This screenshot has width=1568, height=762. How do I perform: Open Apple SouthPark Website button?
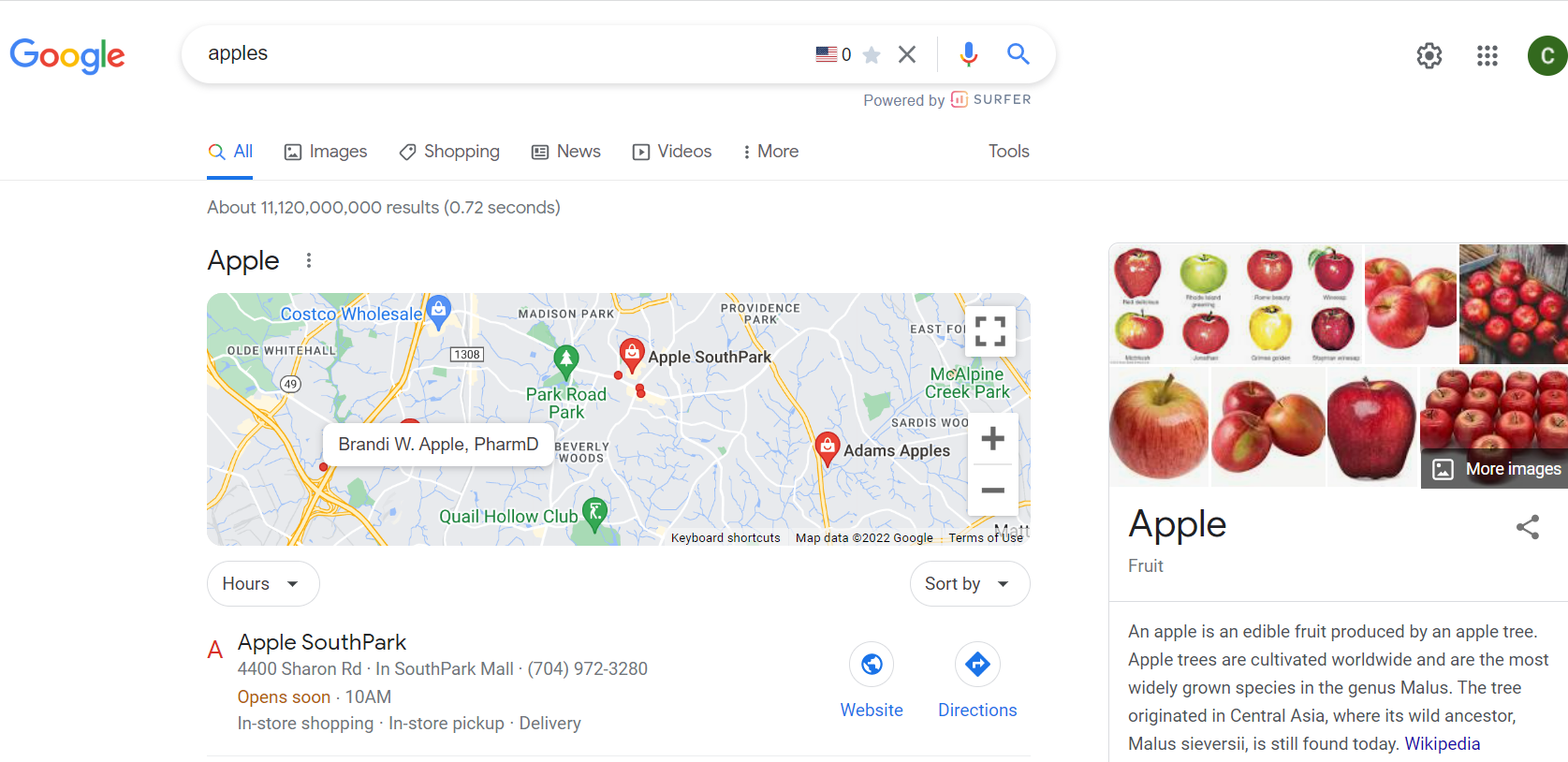(872, 681)
